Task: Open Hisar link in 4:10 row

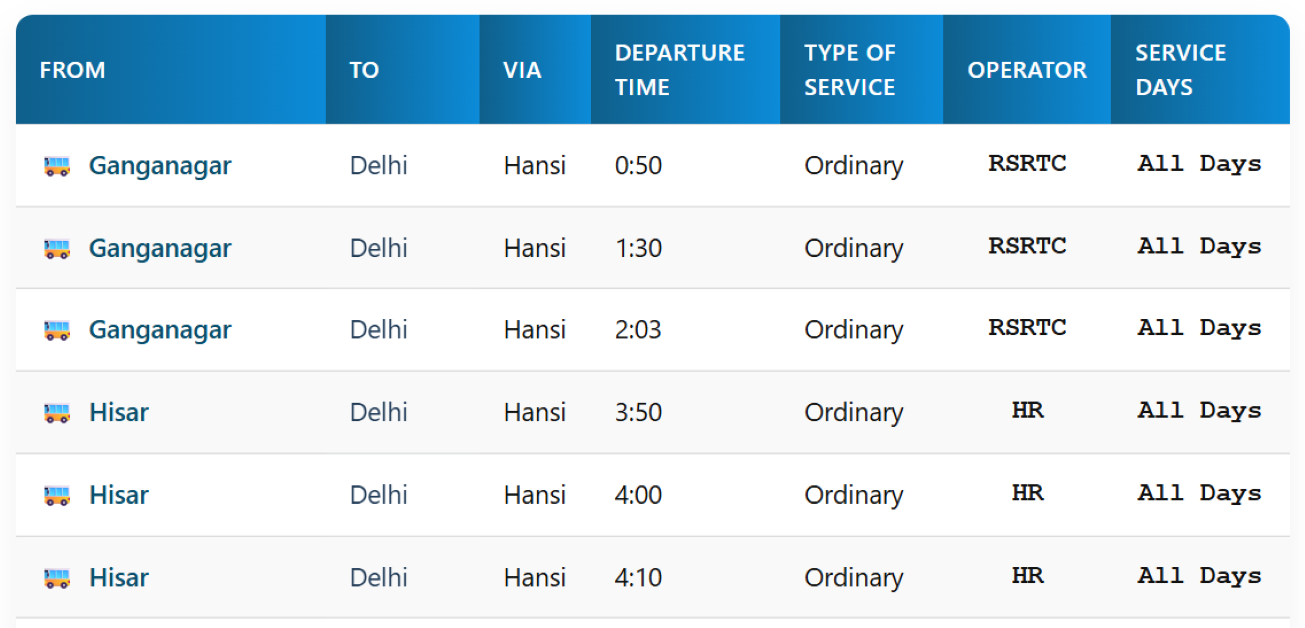Action: tap(119, 578)
